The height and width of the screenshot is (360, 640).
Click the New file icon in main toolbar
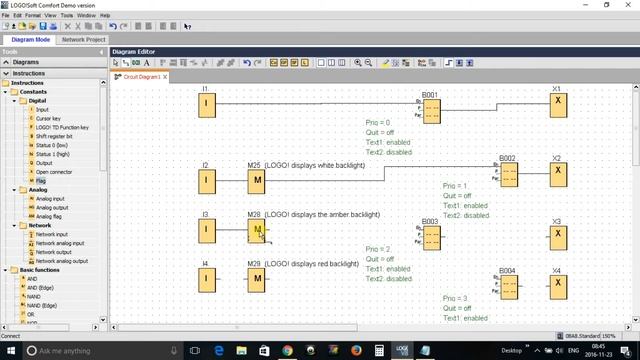(5, 26)
